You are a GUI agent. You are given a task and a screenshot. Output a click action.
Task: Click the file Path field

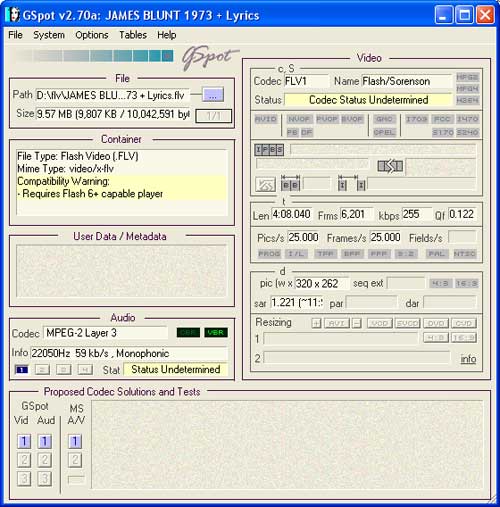[113, 95]
